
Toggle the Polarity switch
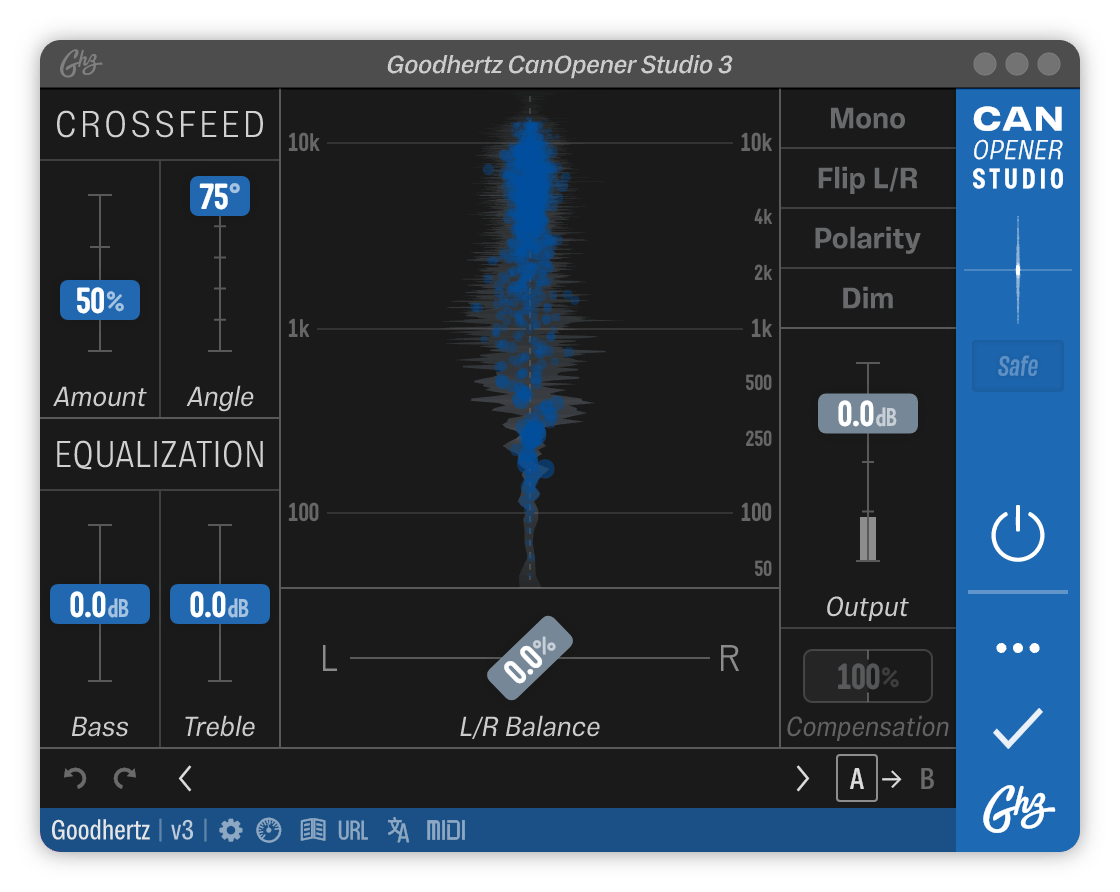click(867, 239)
